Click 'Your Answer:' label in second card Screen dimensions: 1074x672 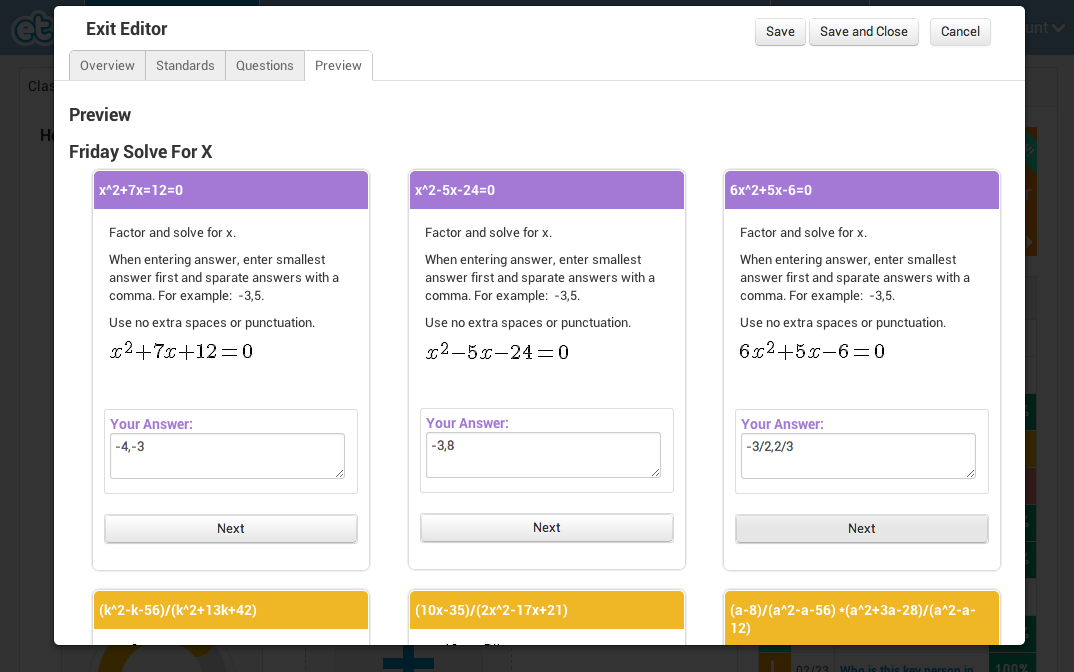pyautogui.click(x=467, y=423)
